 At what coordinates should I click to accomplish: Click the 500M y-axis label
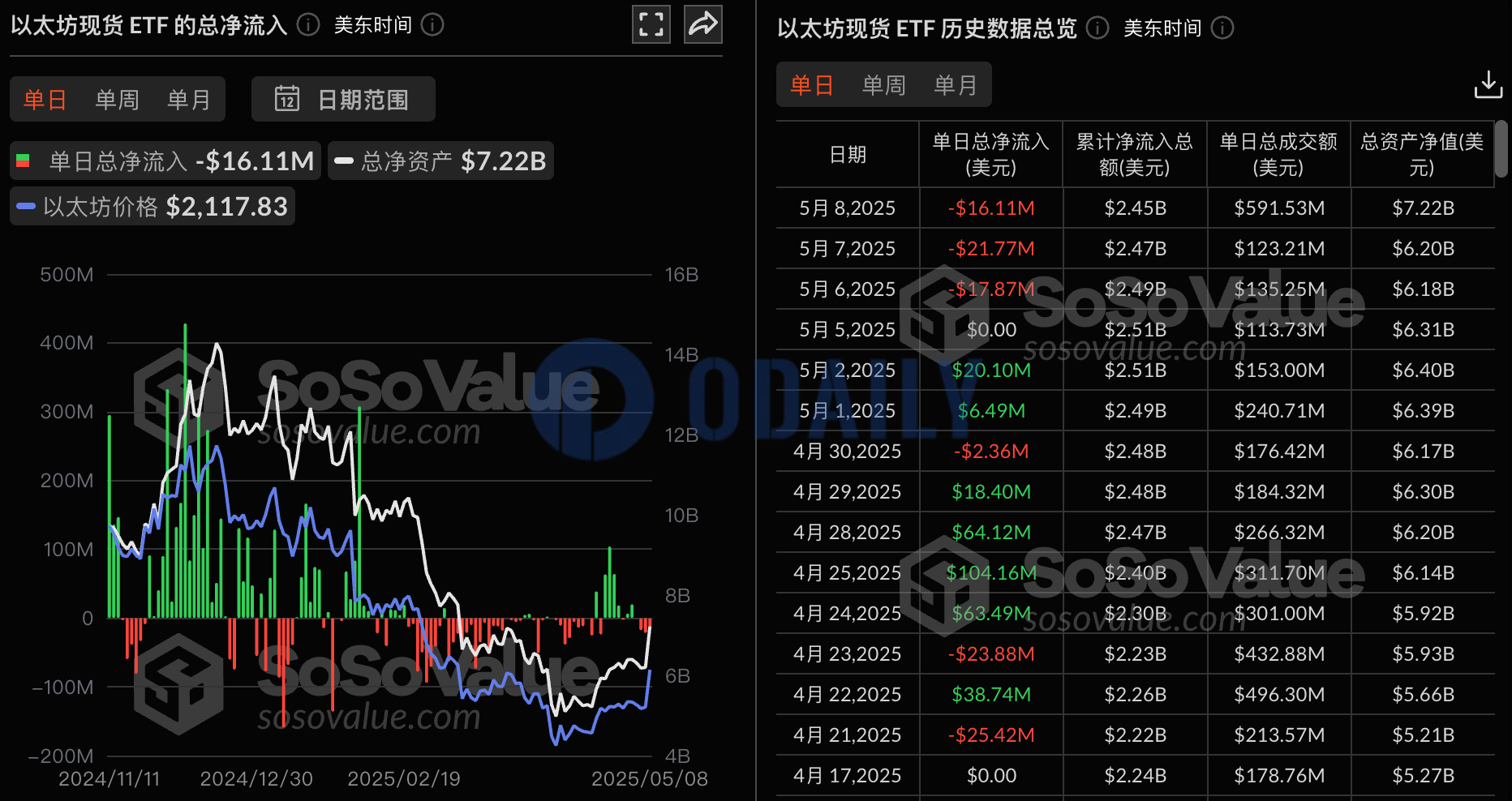[67, 275]
